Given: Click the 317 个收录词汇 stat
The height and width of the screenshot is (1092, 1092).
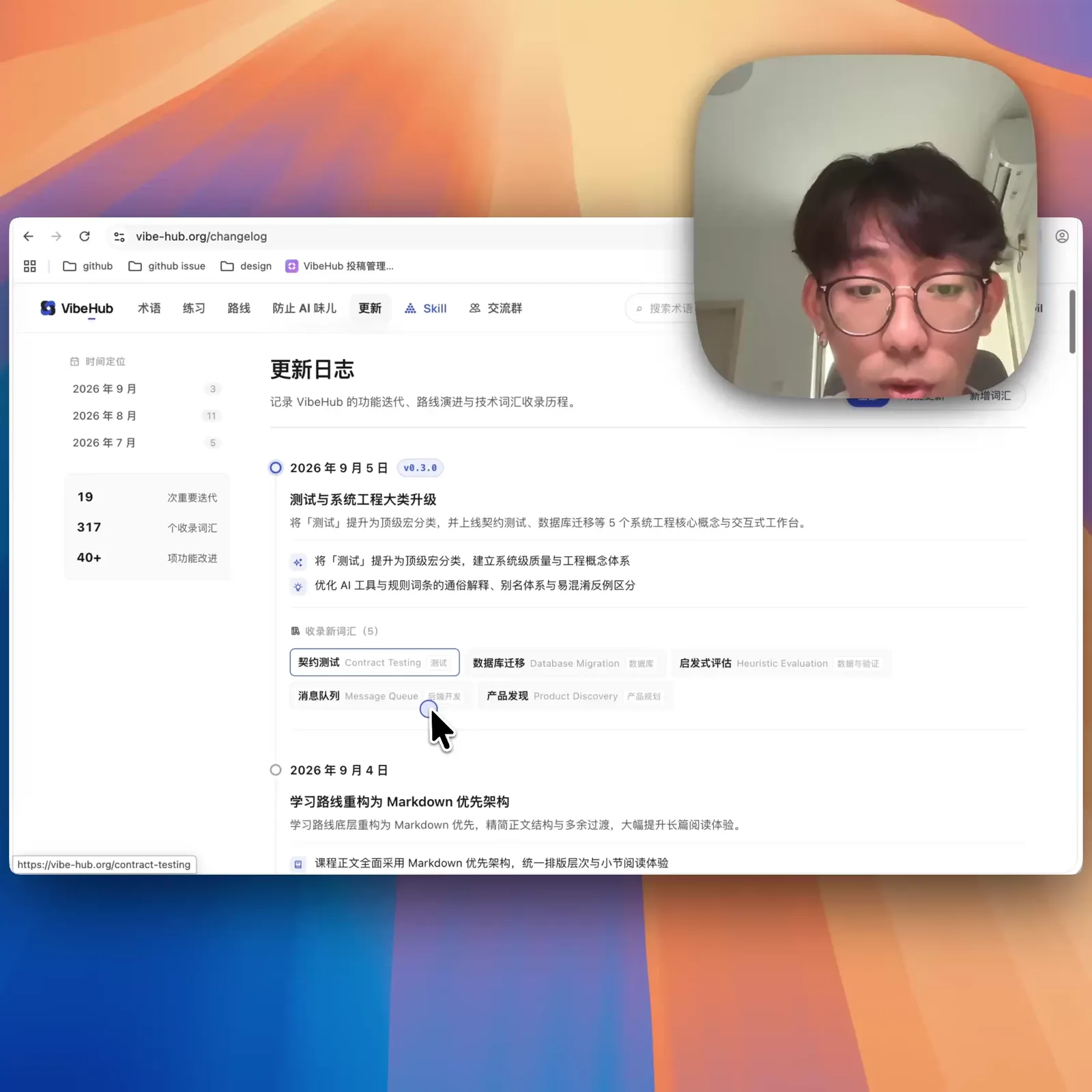Looking at the screenshot, I should [x=147, y=528].
